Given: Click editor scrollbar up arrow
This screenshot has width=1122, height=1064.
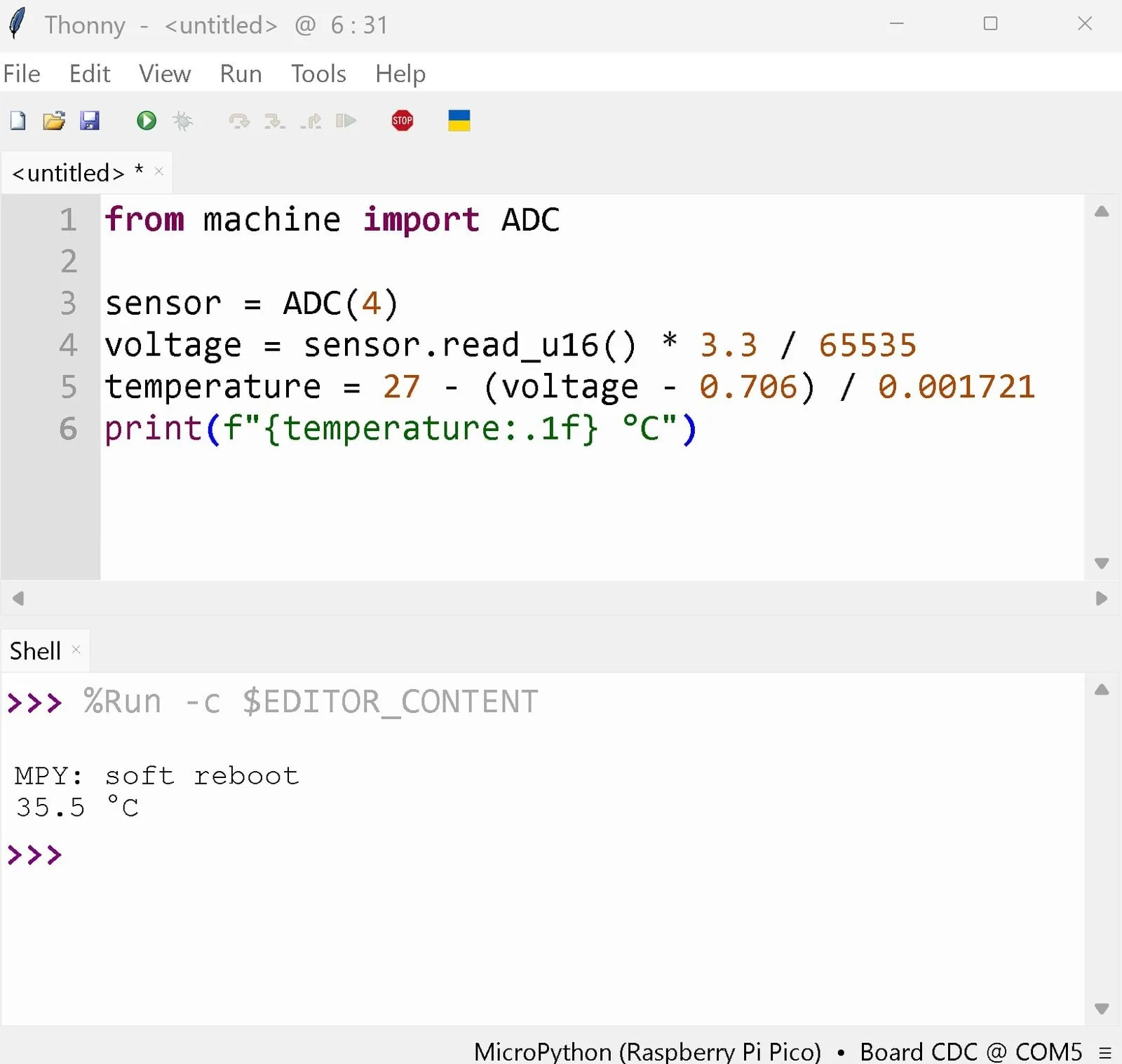Looking at the screenshot, I should [1102, 211].
